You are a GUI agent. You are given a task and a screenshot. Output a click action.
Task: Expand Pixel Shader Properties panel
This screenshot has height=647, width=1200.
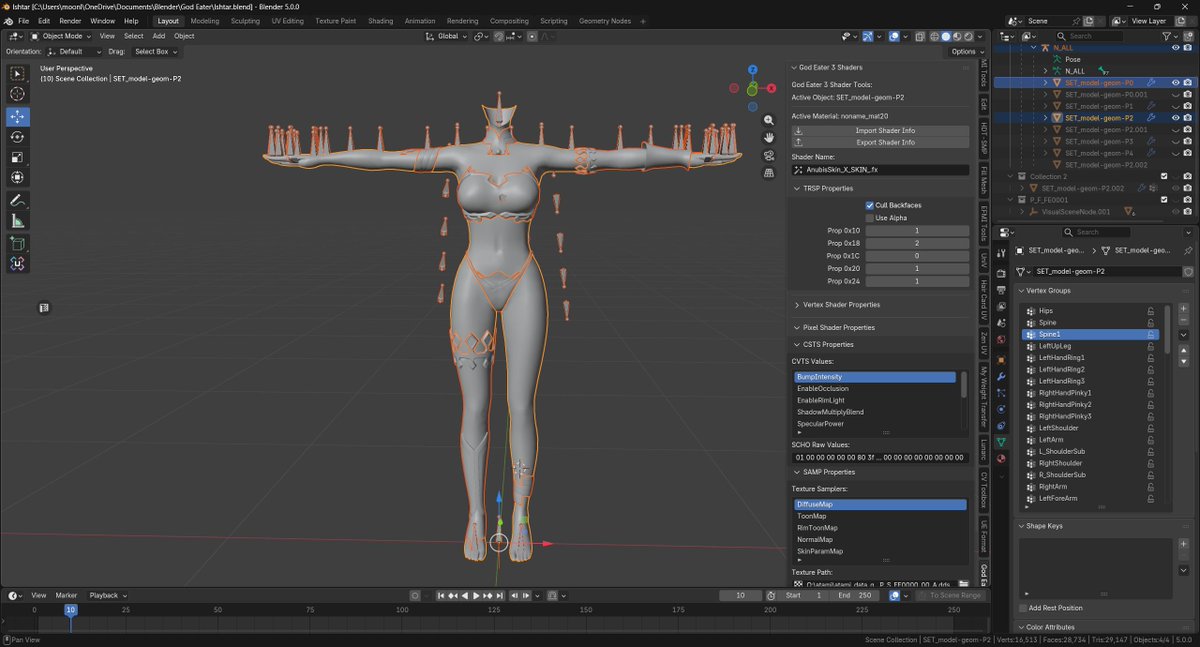pos(838,327)
